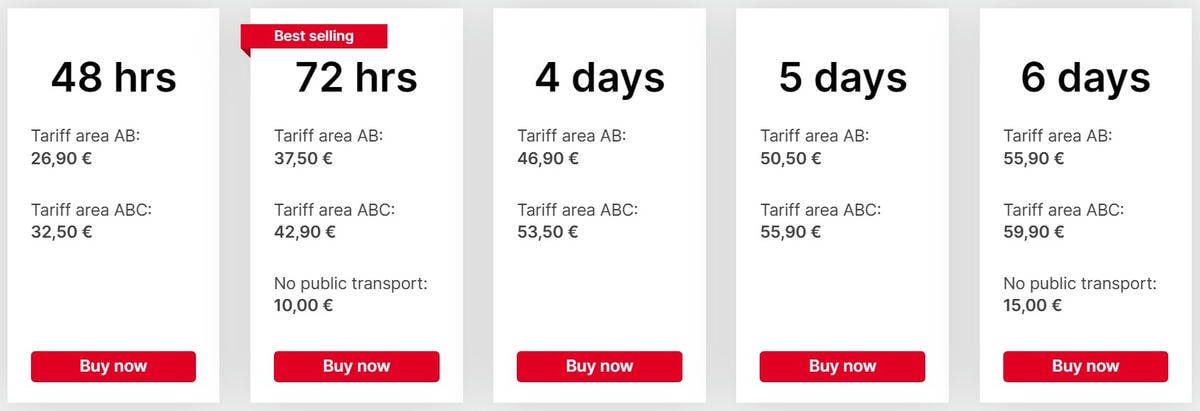Click the 59,90 € tariff ABC price

point(1033,231)
